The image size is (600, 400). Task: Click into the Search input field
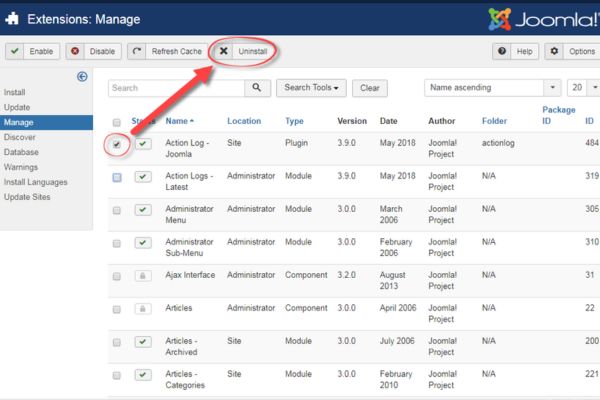(176, 88)
